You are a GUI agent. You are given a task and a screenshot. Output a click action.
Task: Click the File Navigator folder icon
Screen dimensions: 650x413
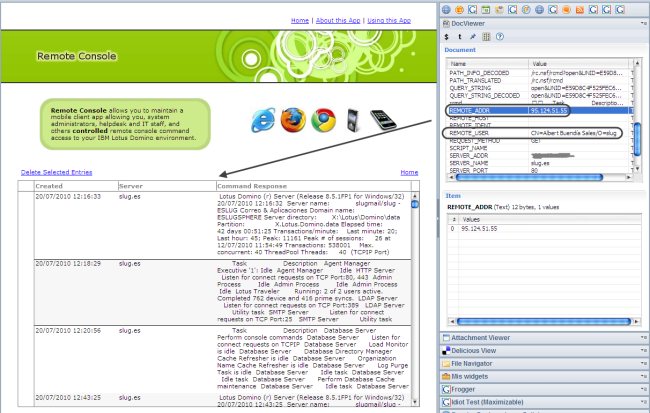coord(446,364)
